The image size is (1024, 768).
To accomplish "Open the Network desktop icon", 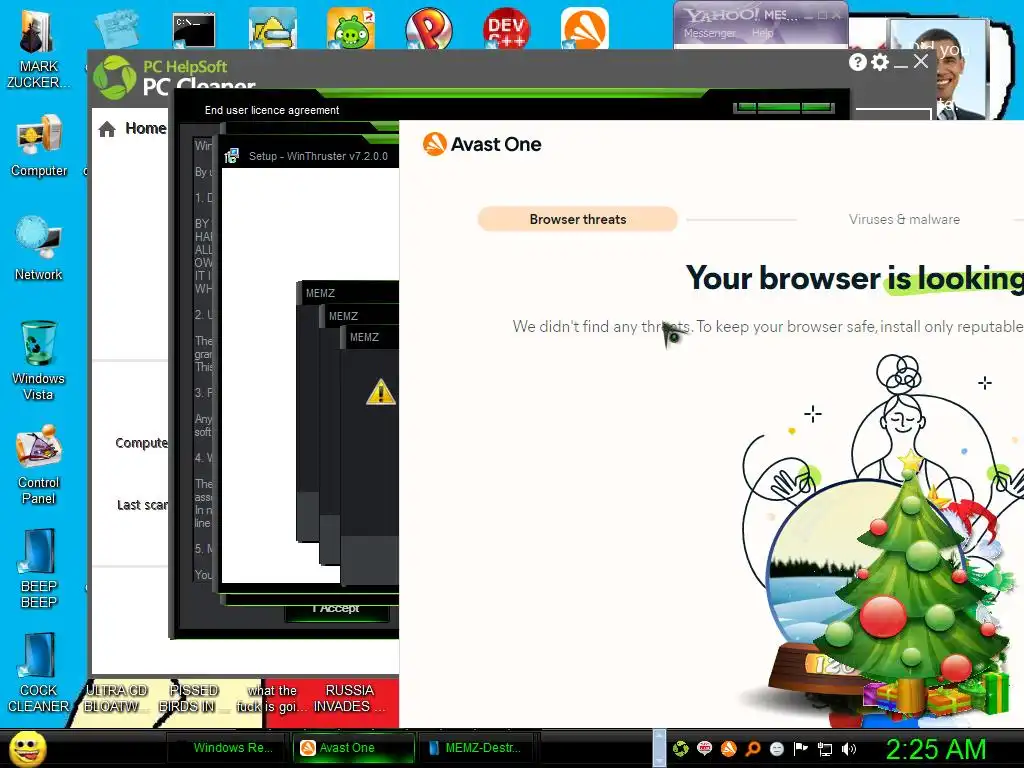I will [x=39, y=248].
